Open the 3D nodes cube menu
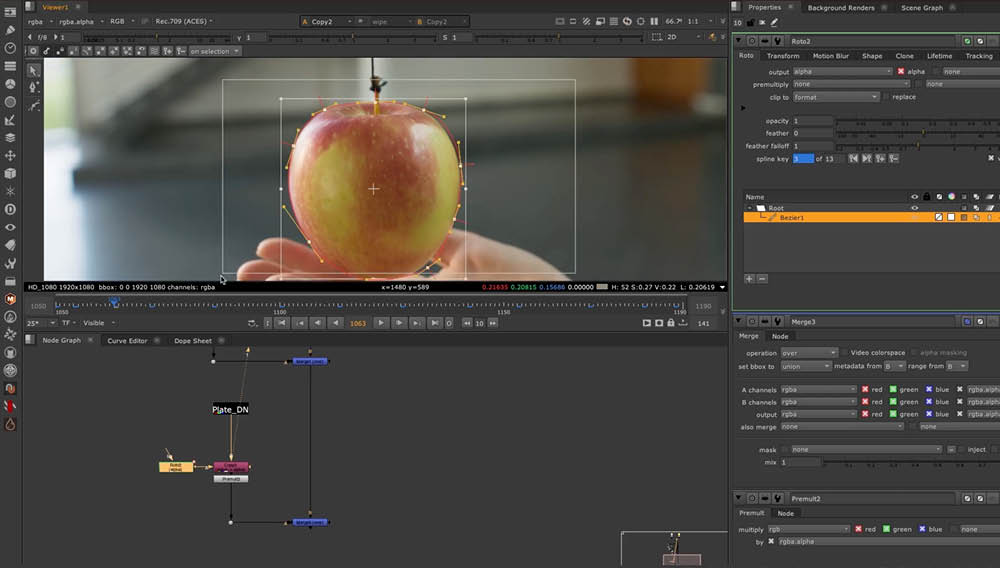Screen dimensions: 1000x568 click(x=10, y=174)
